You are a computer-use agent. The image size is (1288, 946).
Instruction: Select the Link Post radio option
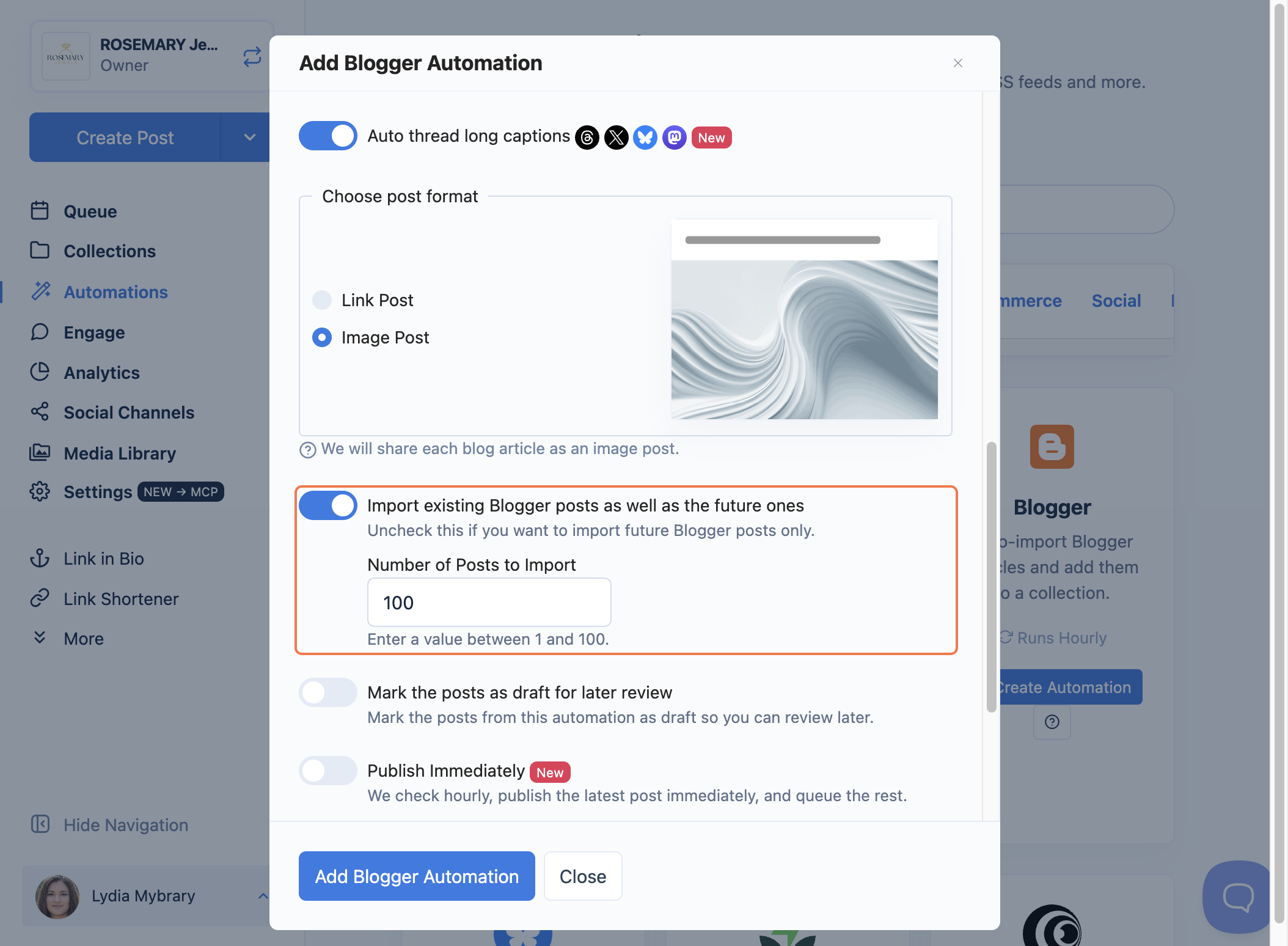322,300
